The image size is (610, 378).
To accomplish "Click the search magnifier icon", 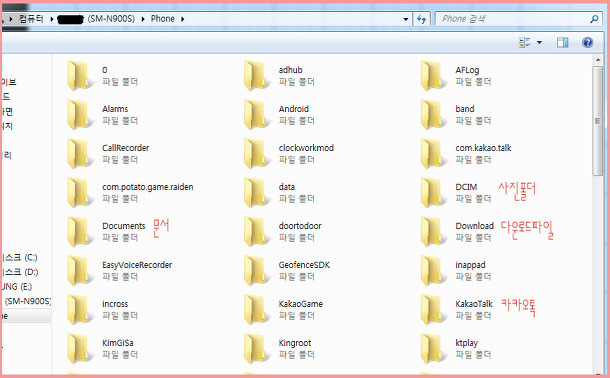I will [594, 19].
